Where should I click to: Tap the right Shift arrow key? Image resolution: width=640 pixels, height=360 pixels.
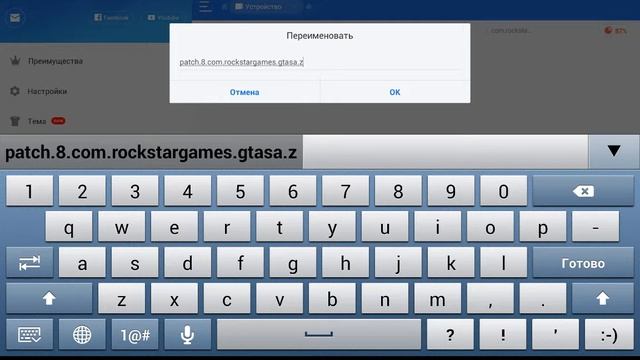(602, 299)
